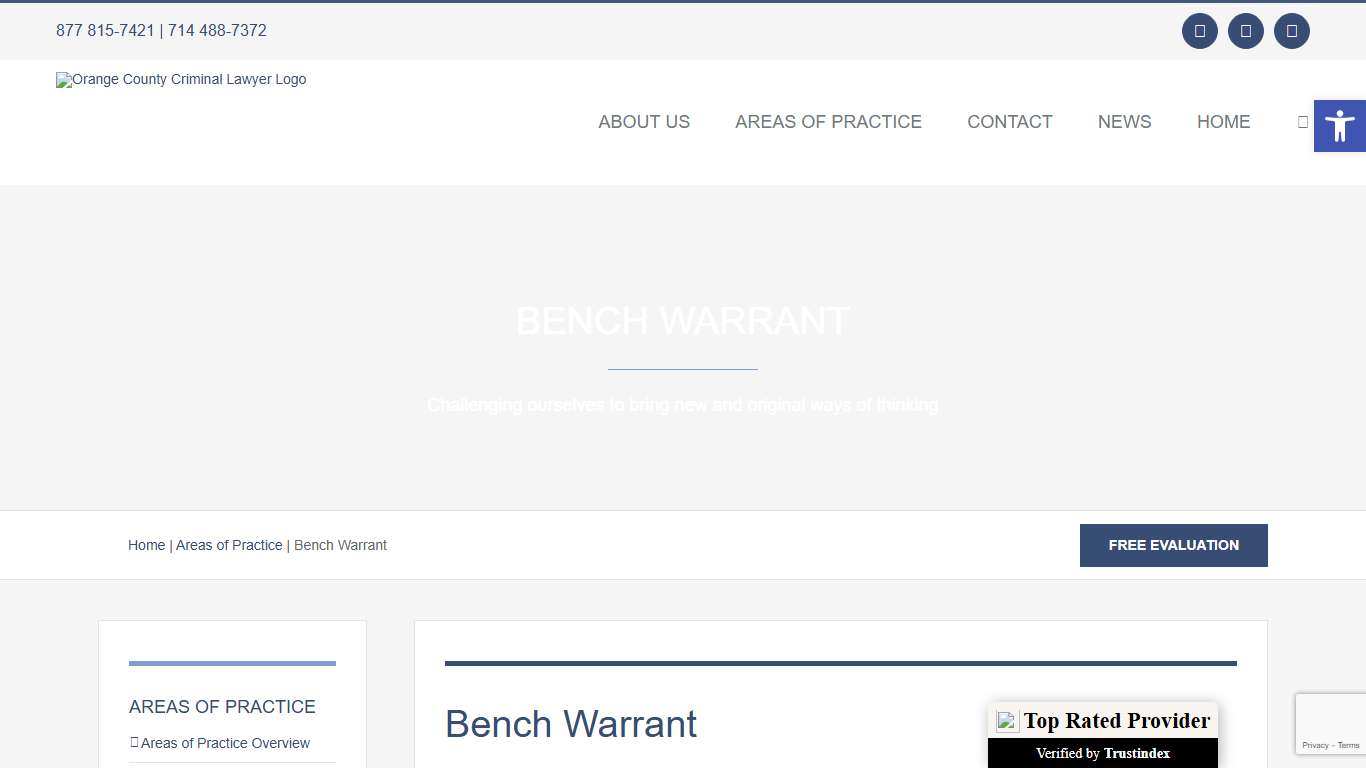Open Areas of Practice Overview in sidebar

click(x=225, y=743)
